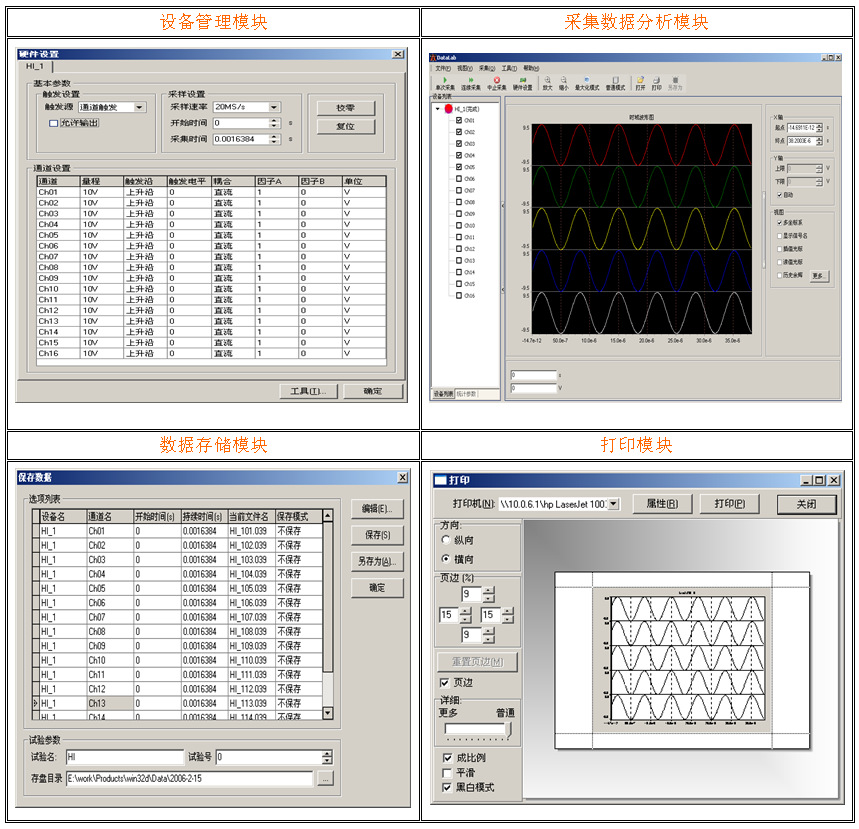
Task: Click the 单次采集 single acquisition toolbar icon
Action: pos(445,80)
